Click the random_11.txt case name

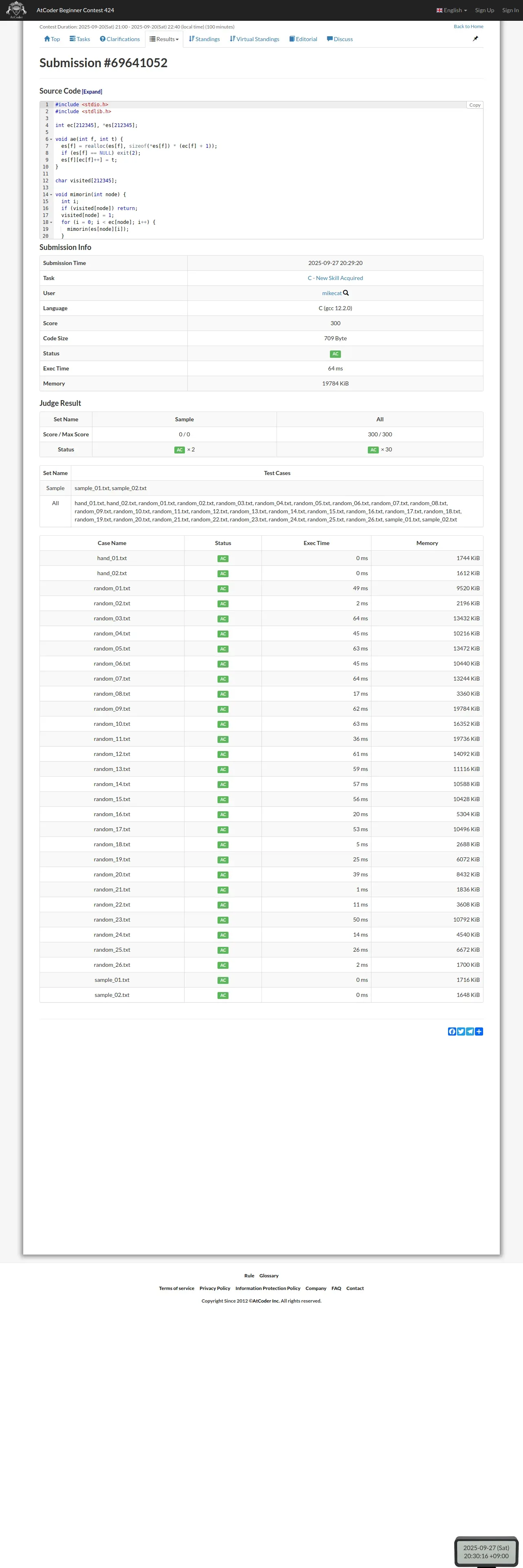(x=112, y=739)
